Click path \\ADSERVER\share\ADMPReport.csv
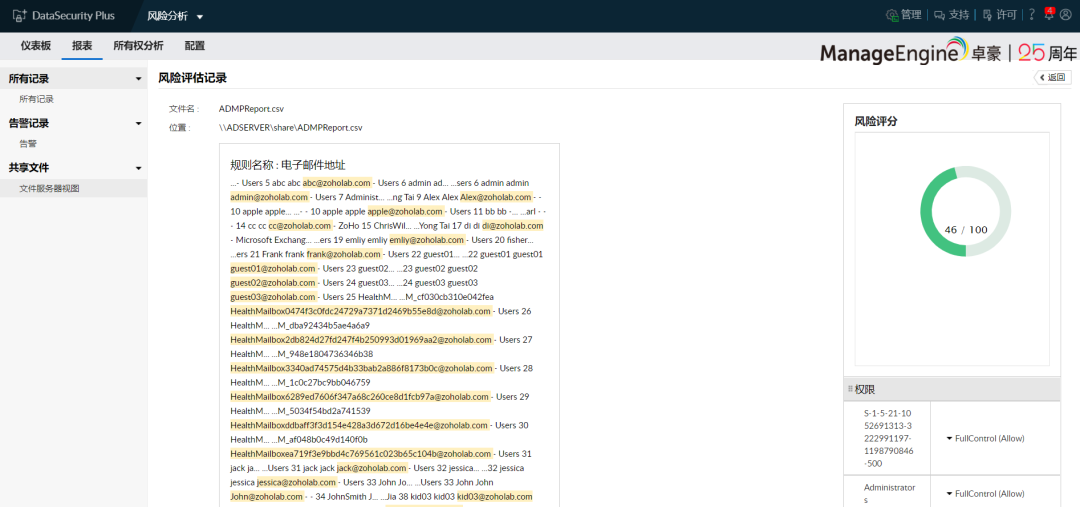 tap(291, 128)
